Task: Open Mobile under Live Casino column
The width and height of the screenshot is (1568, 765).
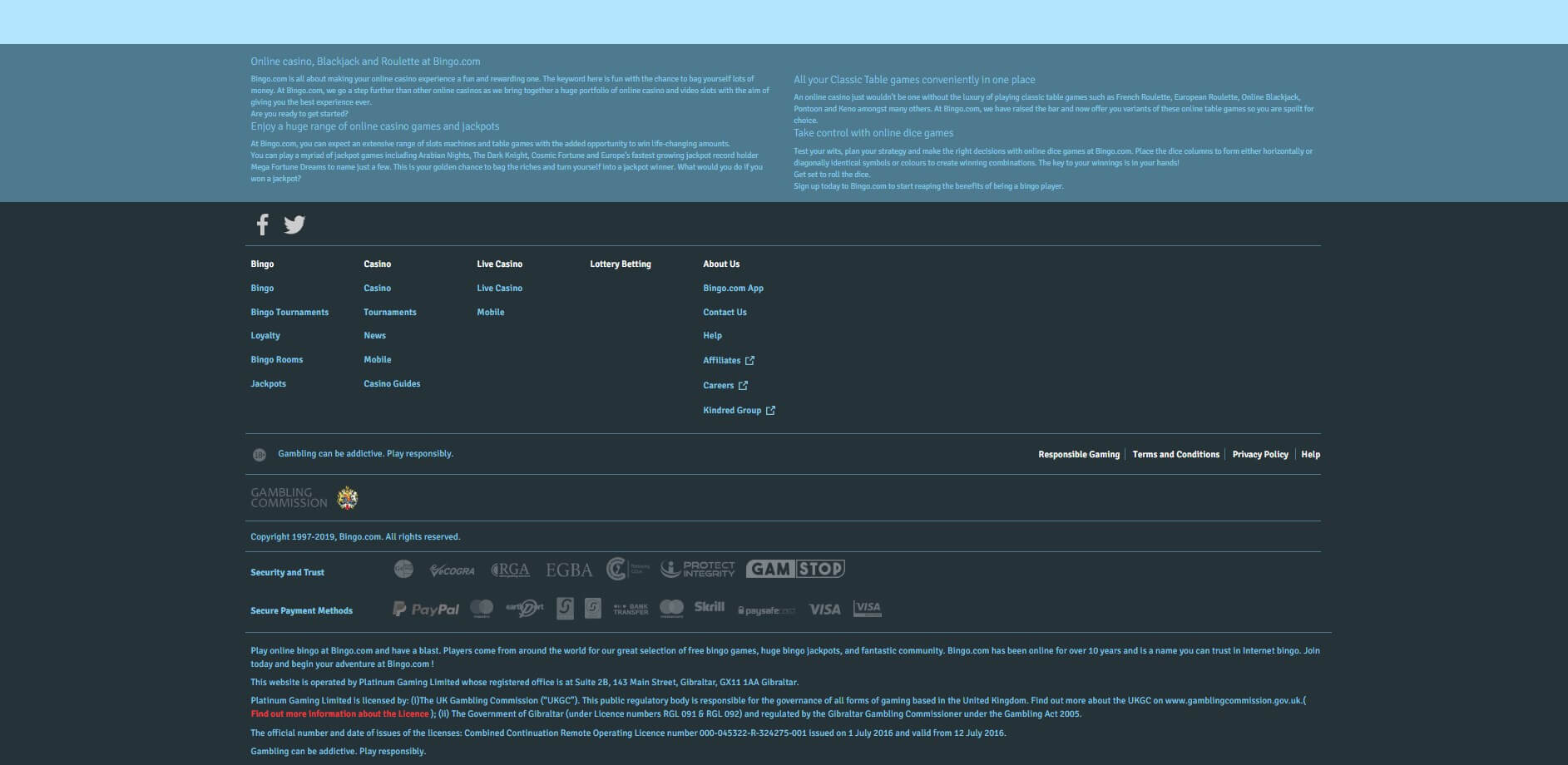Action: tap(491, 312)
